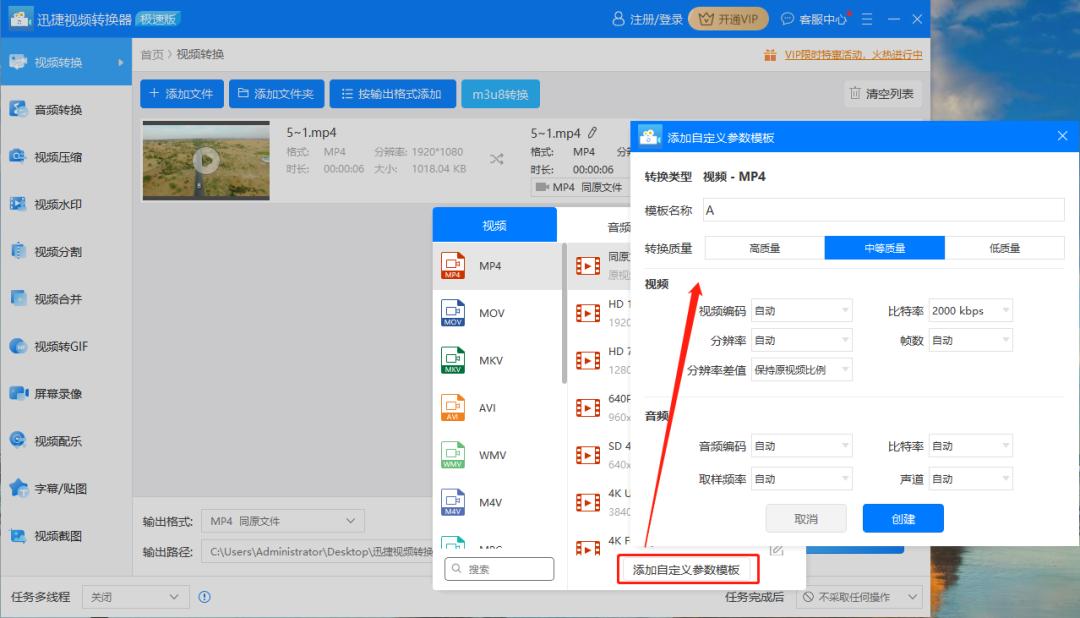Click the 创建 button to create template
This screenshot has height=618, width=1080.
[902, 518]
